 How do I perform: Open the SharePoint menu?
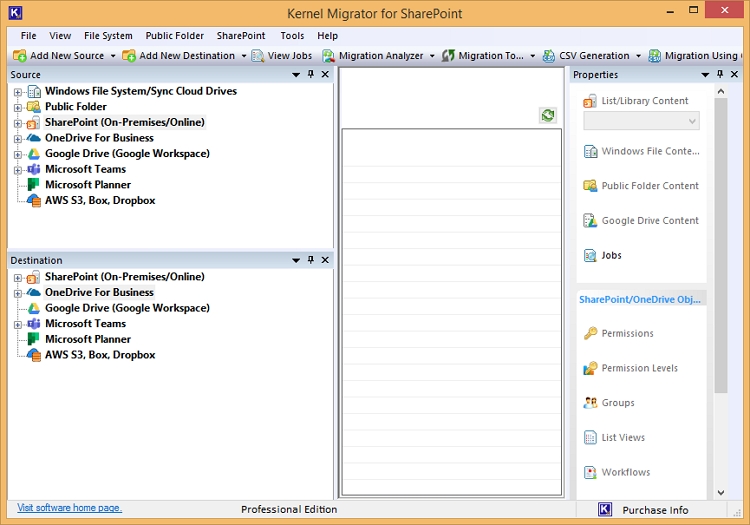point(241,35)
